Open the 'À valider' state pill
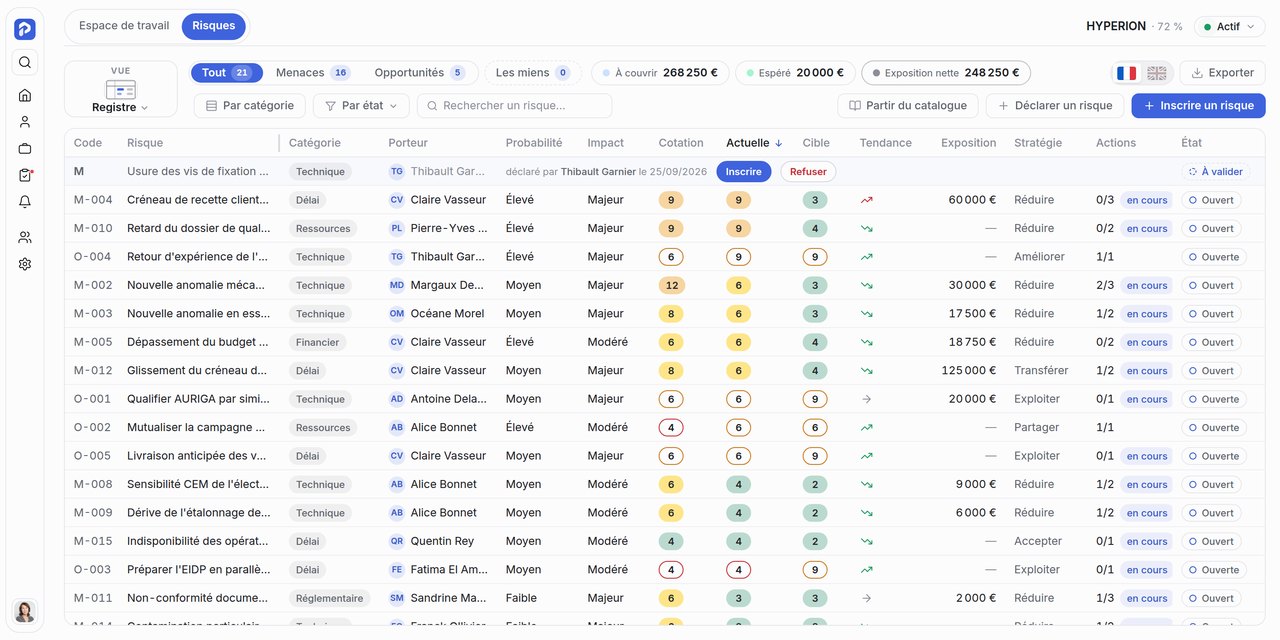The height and width of the screenshot is (640, 1280). coord(1216,172)
